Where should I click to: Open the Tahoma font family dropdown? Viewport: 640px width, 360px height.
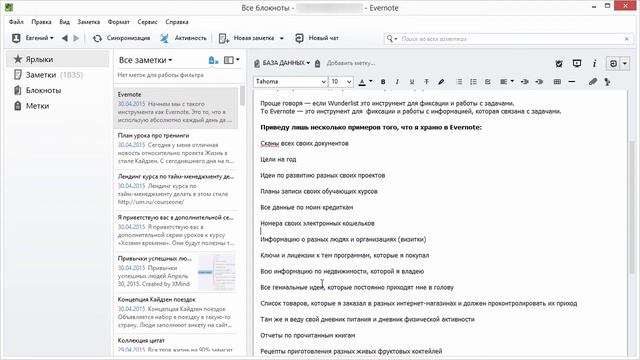point(290,82)
